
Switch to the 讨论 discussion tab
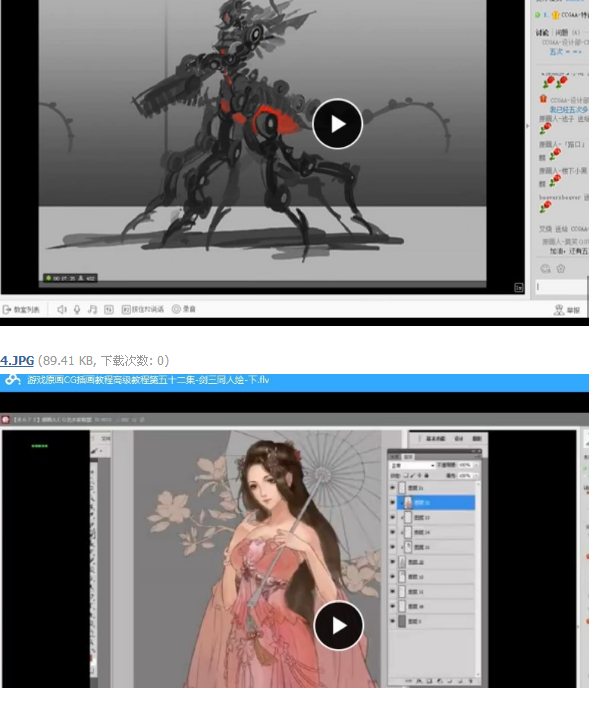tap(542, 33)
